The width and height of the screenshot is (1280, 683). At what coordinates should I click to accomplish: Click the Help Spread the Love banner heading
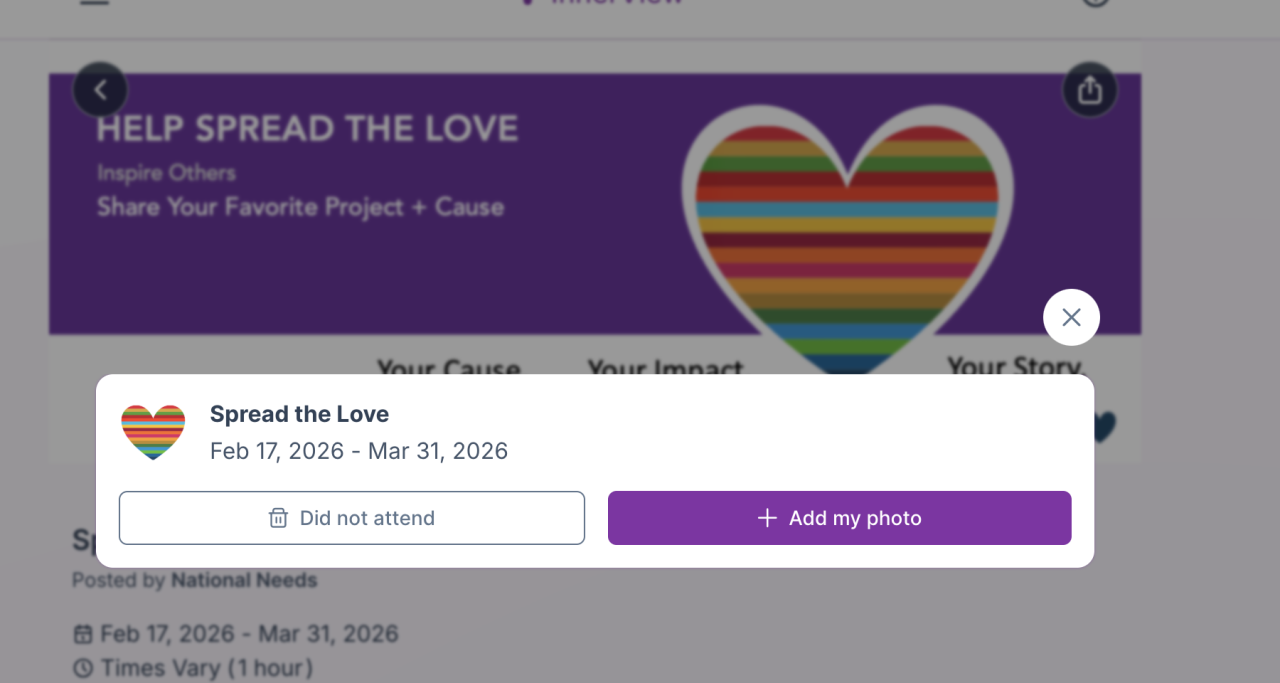[307, 129]
